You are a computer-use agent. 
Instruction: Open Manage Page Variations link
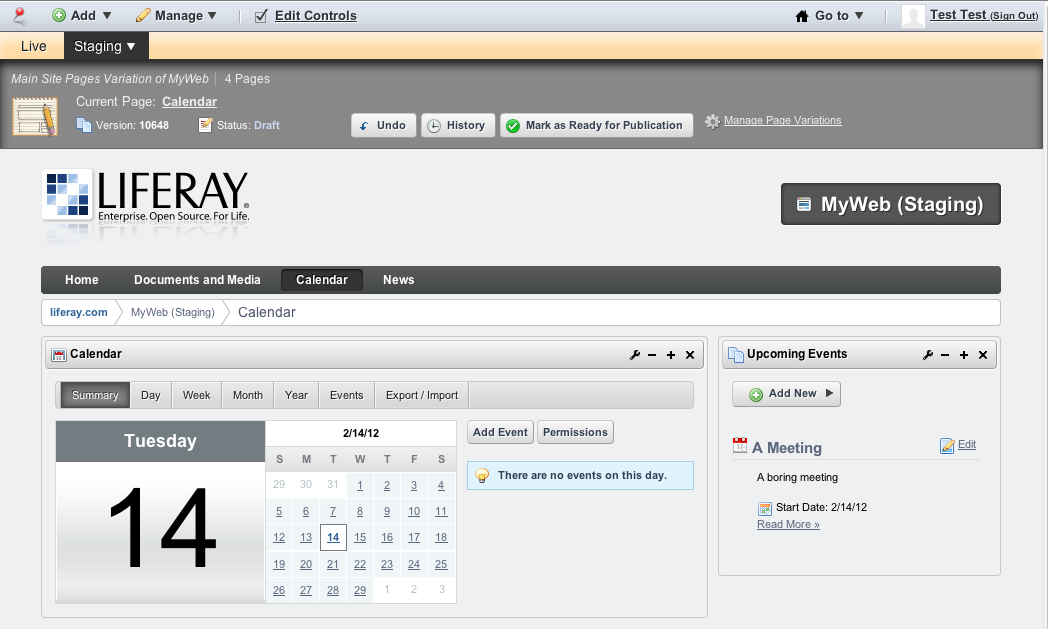coord(782,120)
